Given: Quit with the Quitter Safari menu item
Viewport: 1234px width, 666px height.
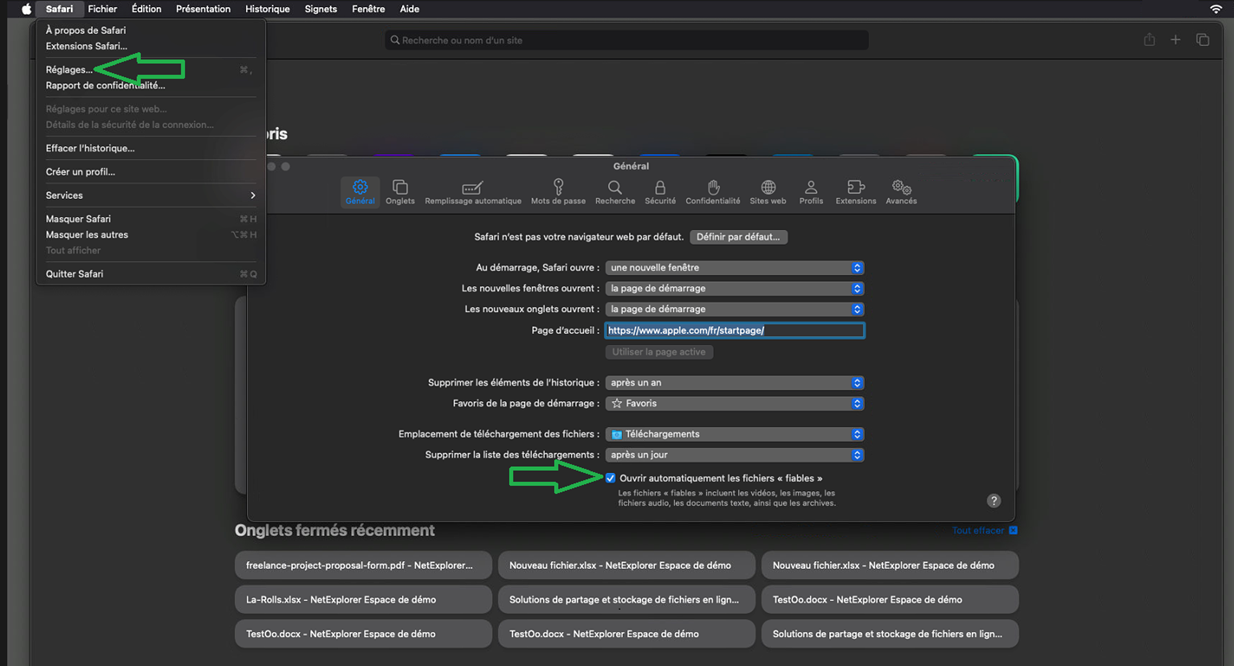Looking at the screenshot, I should (150, 274).
